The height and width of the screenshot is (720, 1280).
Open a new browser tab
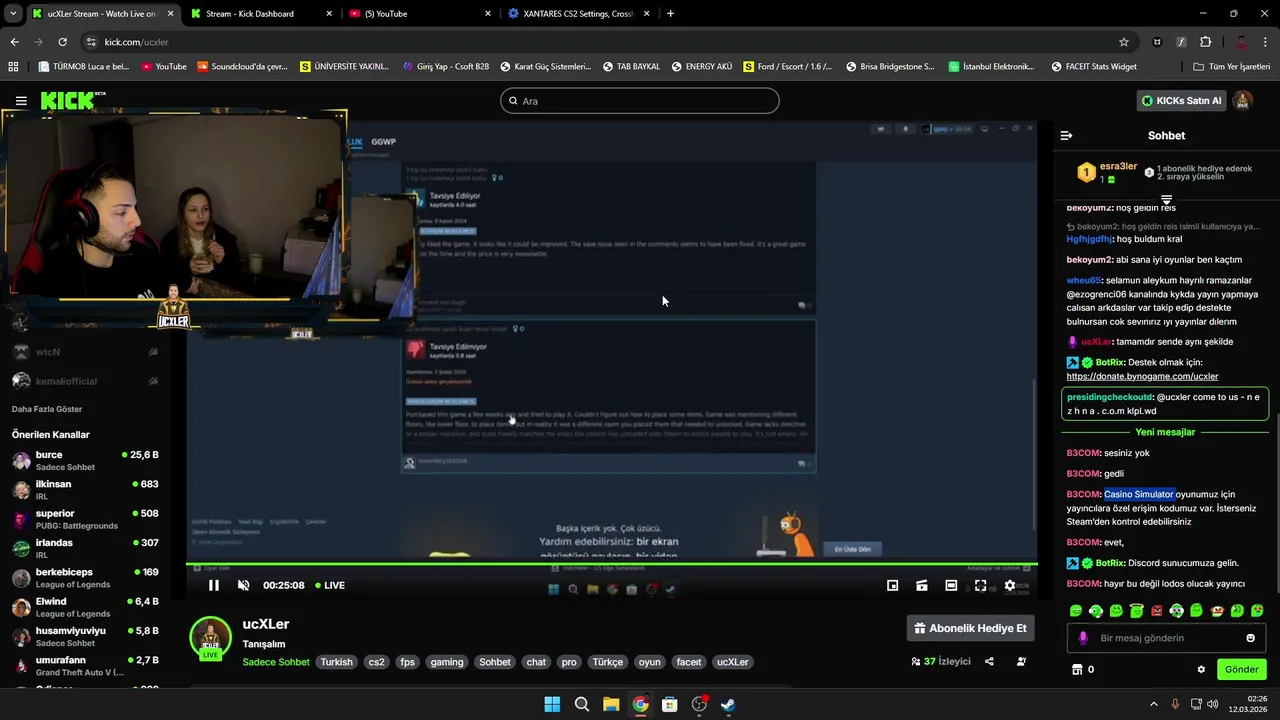click(670, 14)
